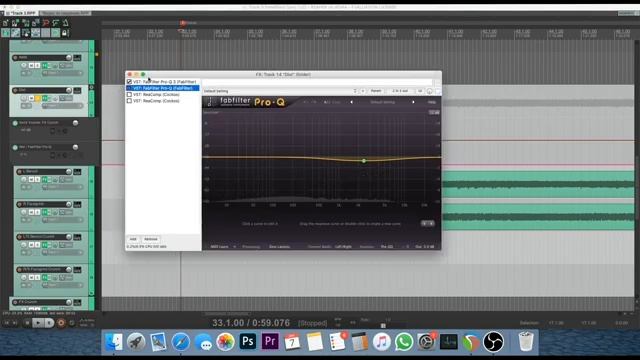Screen dimensions: 640x360
Task: Click the transport Play button
Action: 38,322
